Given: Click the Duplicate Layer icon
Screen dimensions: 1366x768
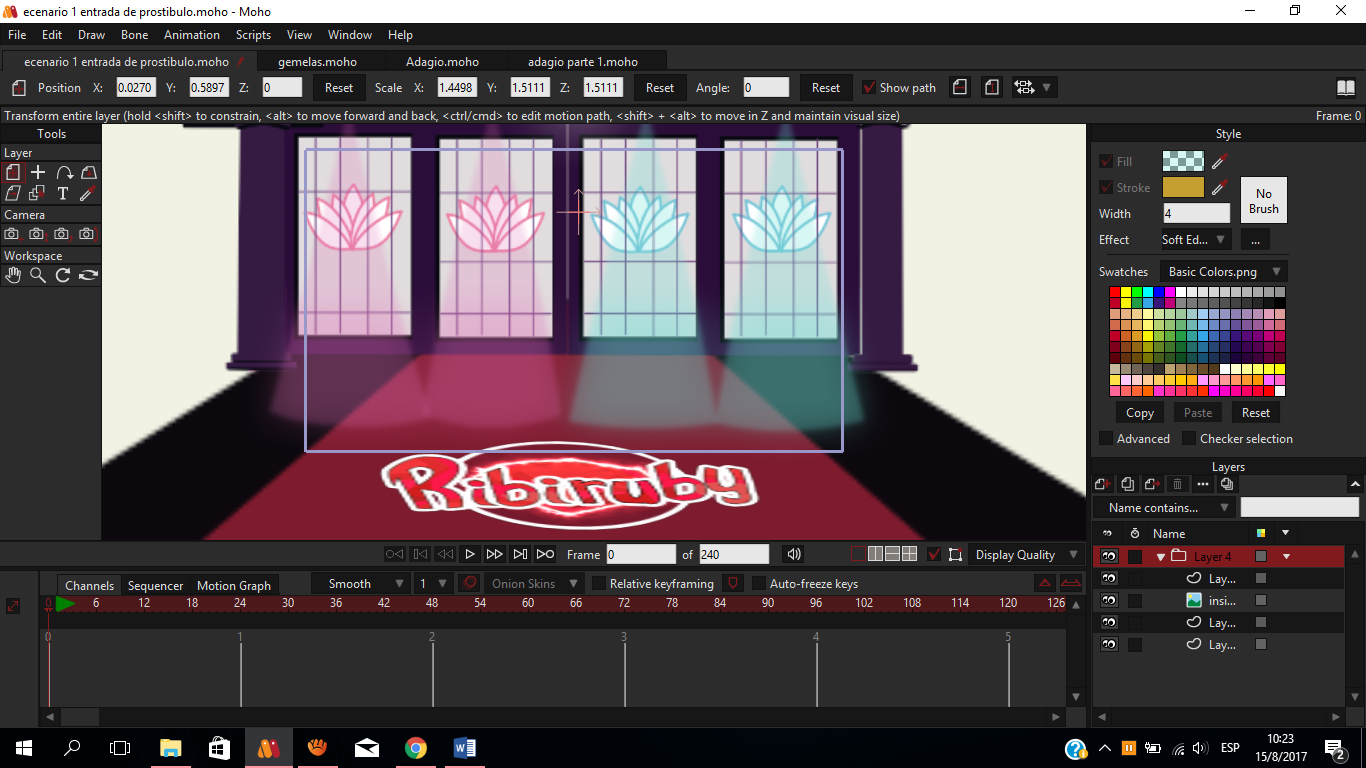Looking at the screenshot, I should point(1128,484).
